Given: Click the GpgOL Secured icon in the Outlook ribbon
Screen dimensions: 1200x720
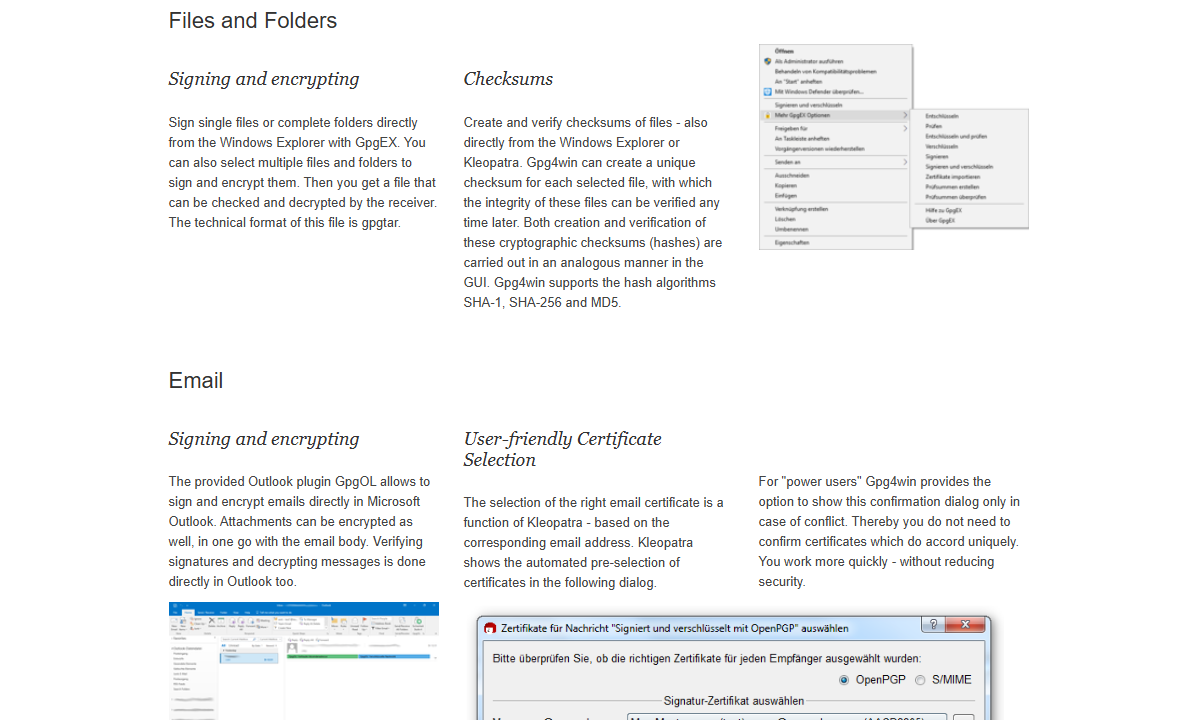Looking at the screenshot, I should [419, 622].
